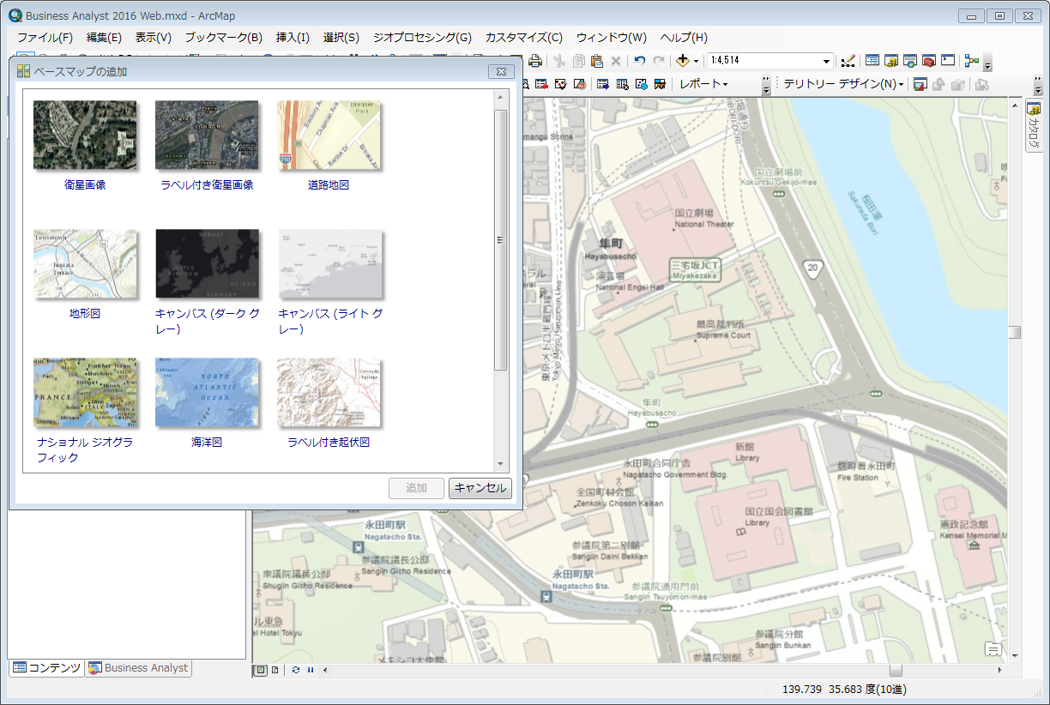Open the ヘルプ(H) menu

(684, 37)
